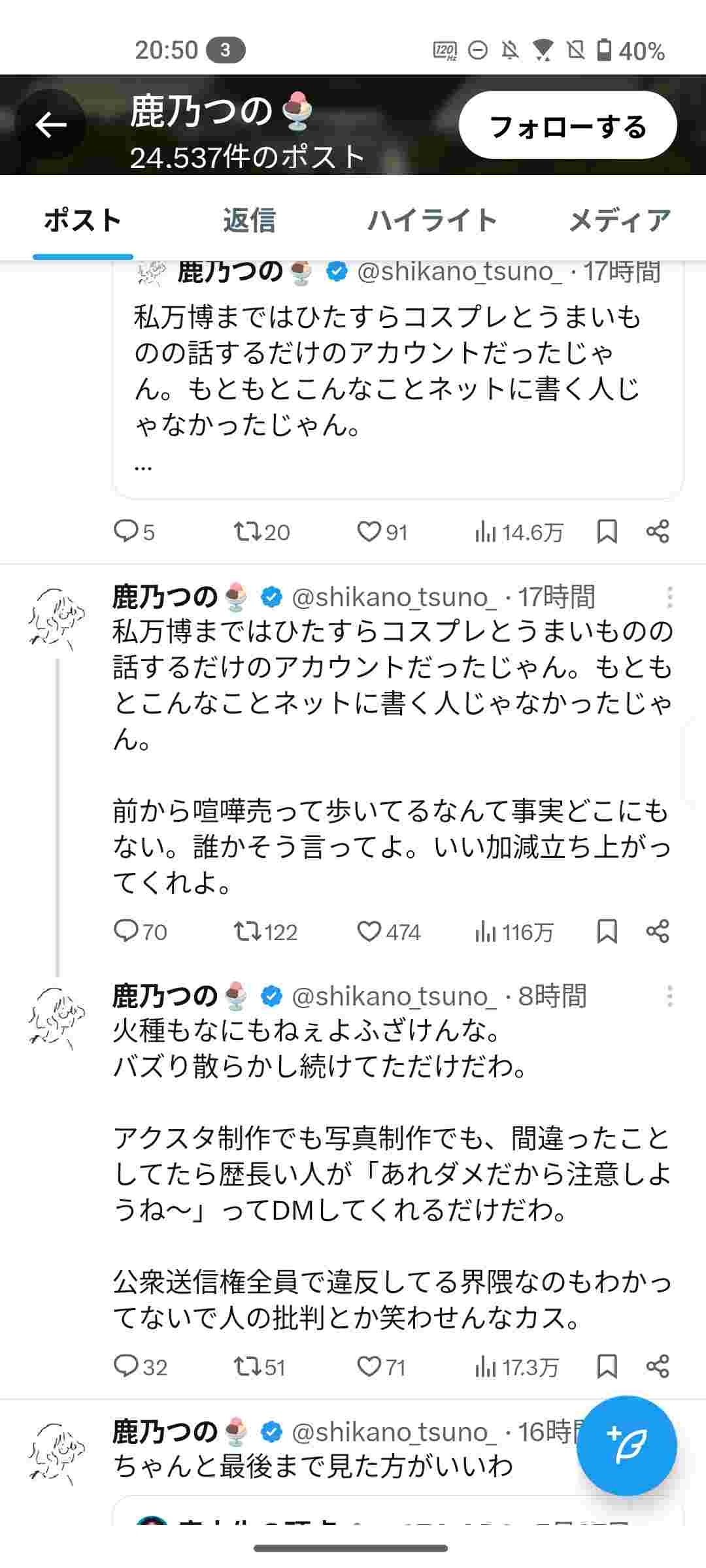Like the post with 474 likes
The height and width of the screenshot is (1568, 706).
pyautogui.click(x=369, y=931)
